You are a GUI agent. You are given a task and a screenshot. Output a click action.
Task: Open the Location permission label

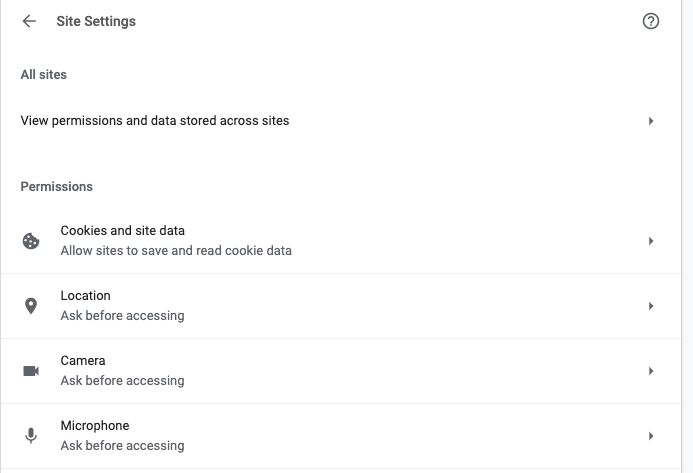click(x=85, y=296)
